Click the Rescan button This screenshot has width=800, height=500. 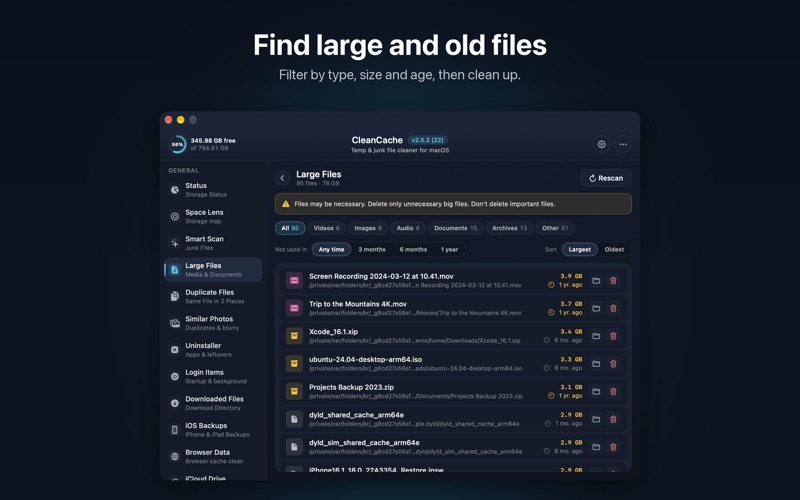pos(606,178)
